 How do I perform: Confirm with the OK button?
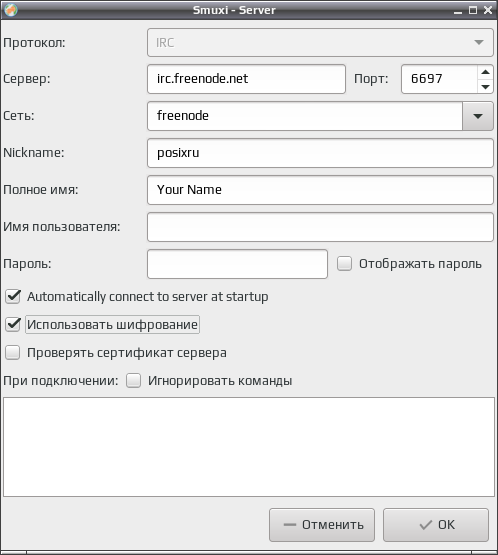point(436,525)
